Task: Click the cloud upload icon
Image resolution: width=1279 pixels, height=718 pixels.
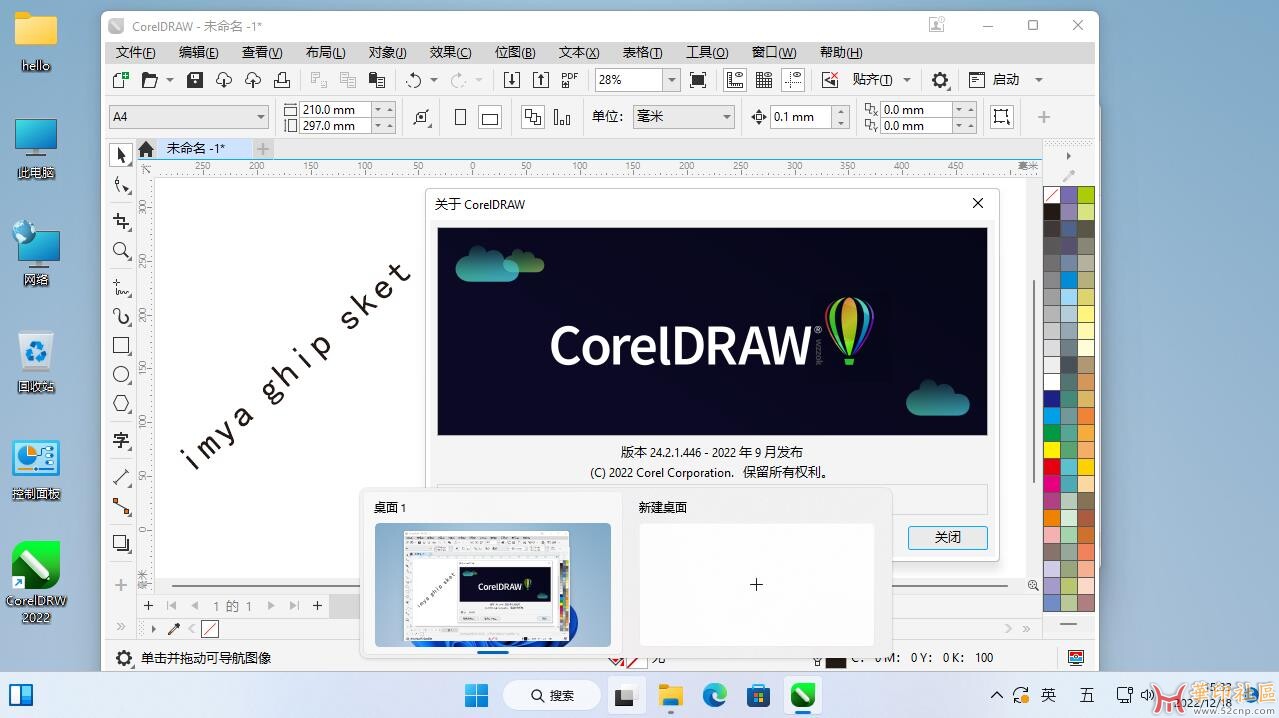Action: (253, 80)
